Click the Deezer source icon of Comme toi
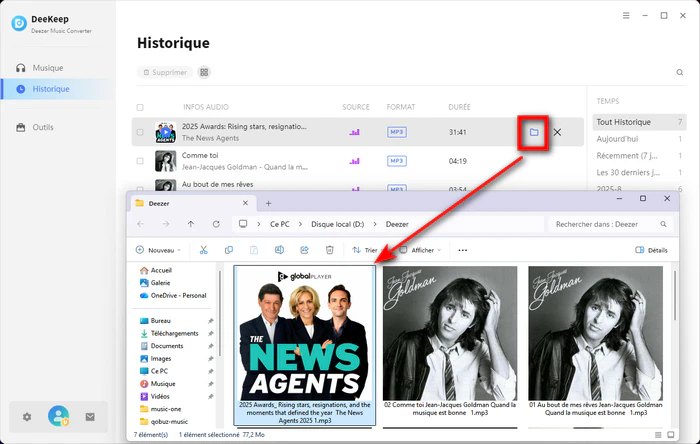Screen dimensions: 700x444 click(355, 161)
